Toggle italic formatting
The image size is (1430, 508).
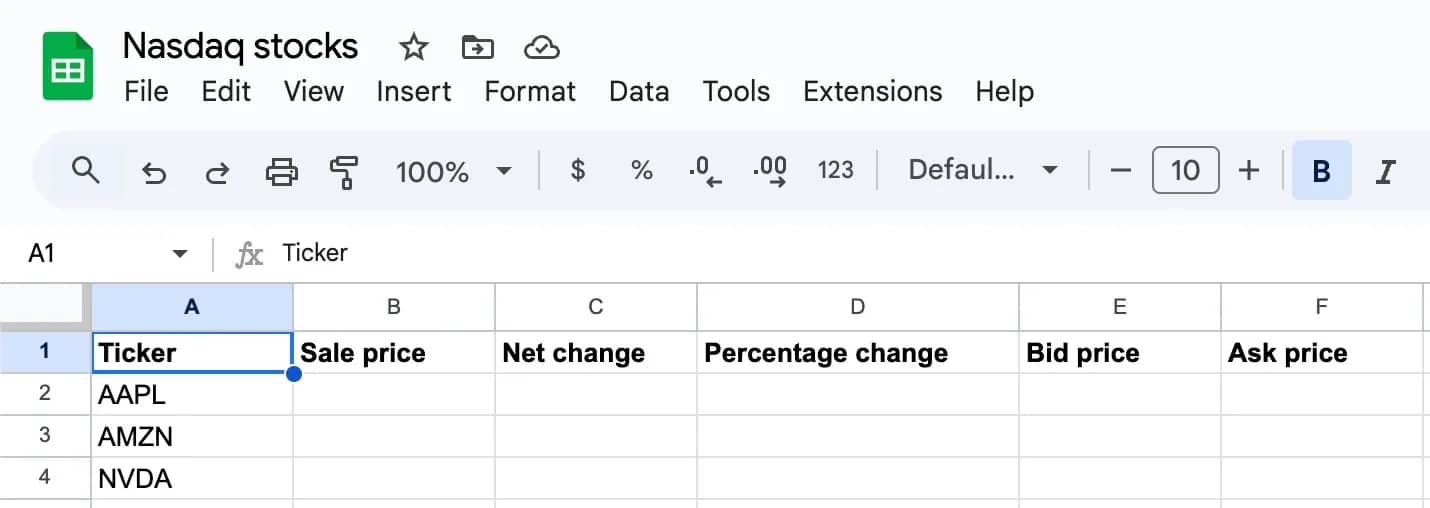1385,171
